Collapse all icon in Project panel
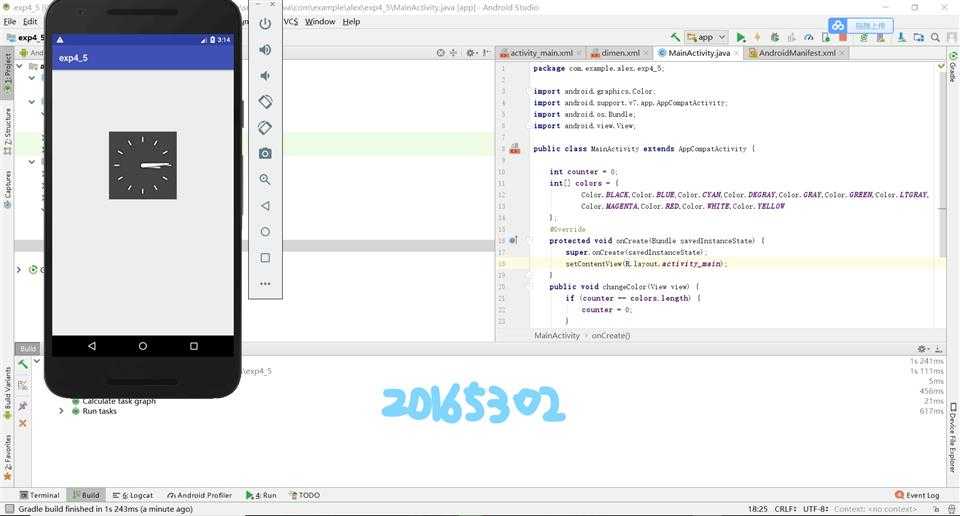Screen dimensions: 960x516 coord(454,53)
